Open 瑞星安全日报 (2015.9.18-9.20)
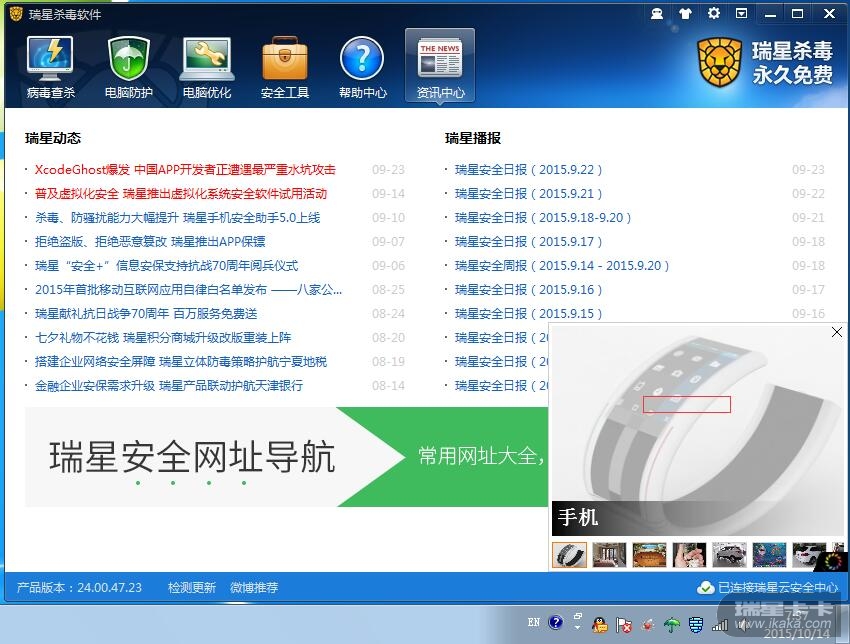The image size is (850, 644). click(x=543, y=217)
